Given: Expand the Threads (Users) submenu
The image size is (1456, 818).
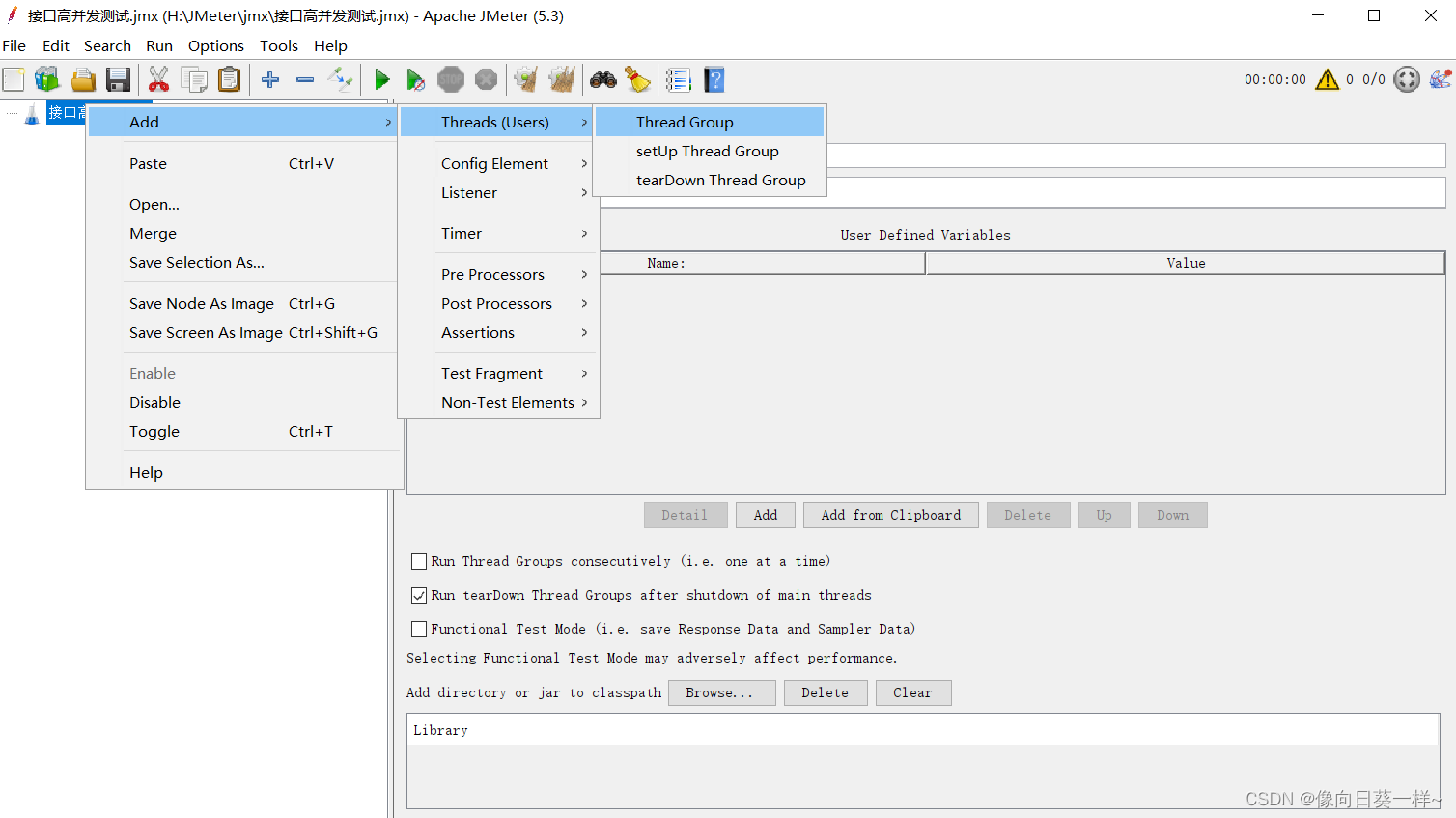Looking at the screenshot, I should (x=495, y=122).
